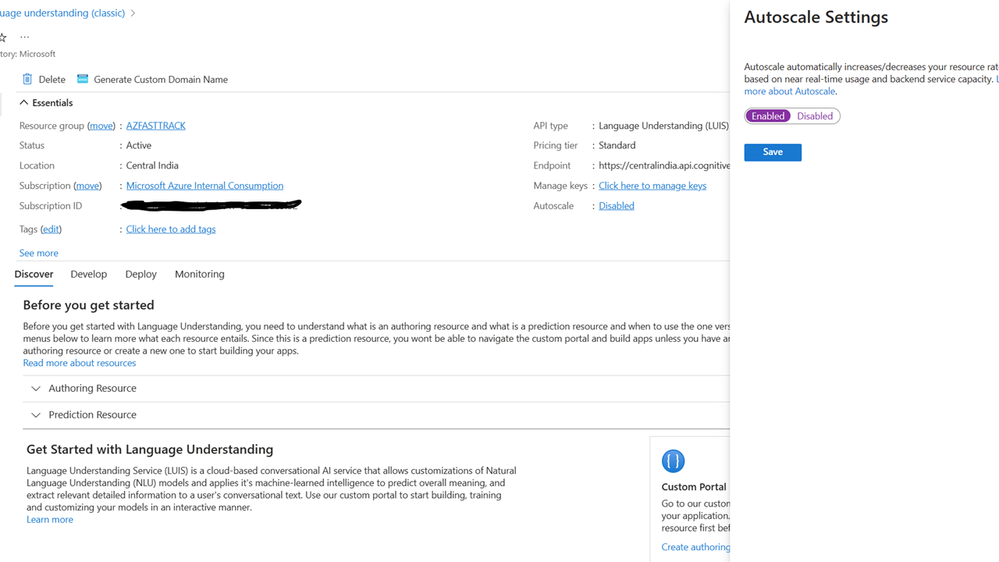Screen dimensions: 999x562
Task: Click See more under Essentials
Action: (x=38, y=253)
